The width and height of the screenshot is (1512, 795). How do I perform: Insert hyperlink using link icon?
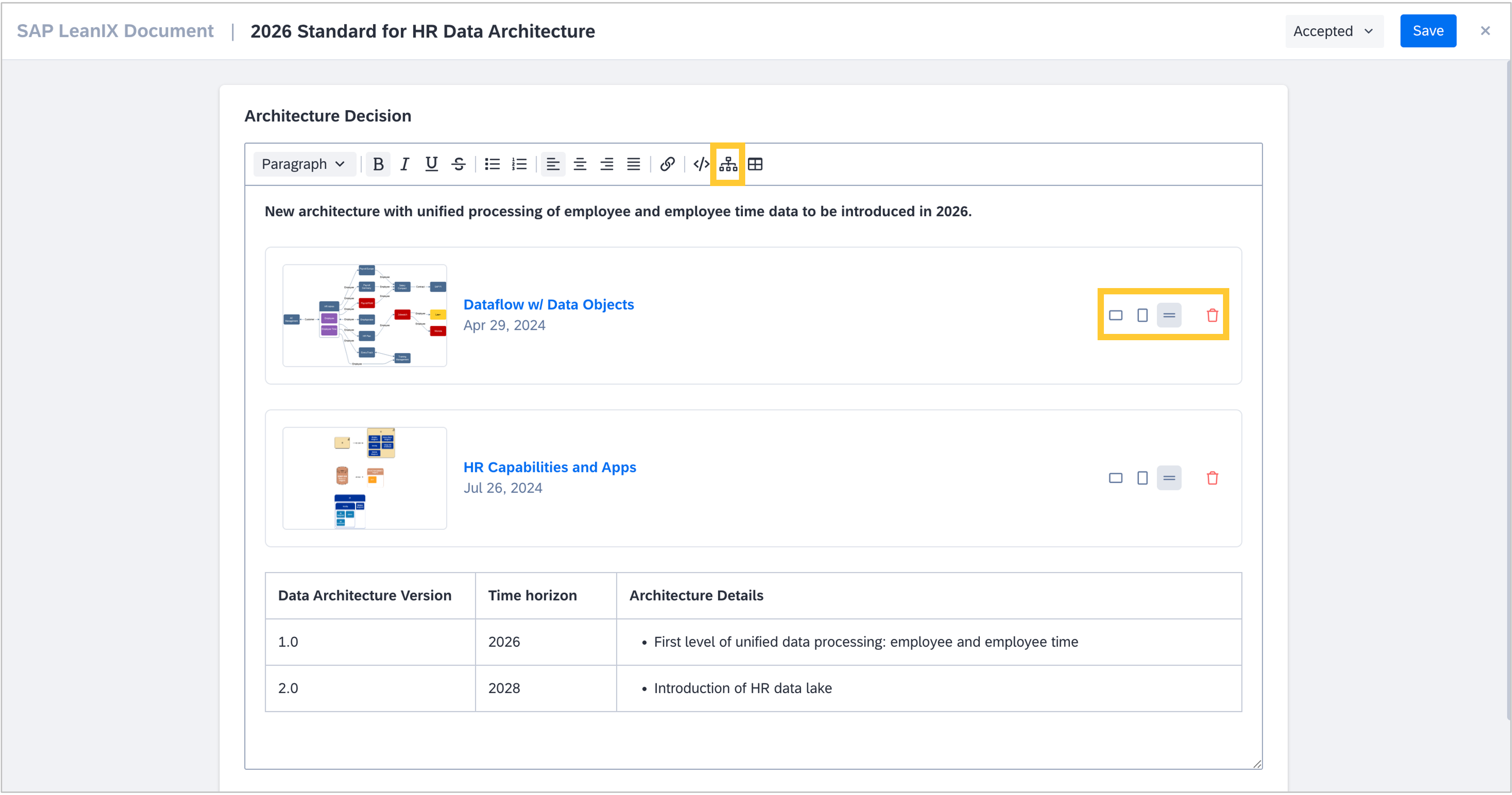click(667, 164)
